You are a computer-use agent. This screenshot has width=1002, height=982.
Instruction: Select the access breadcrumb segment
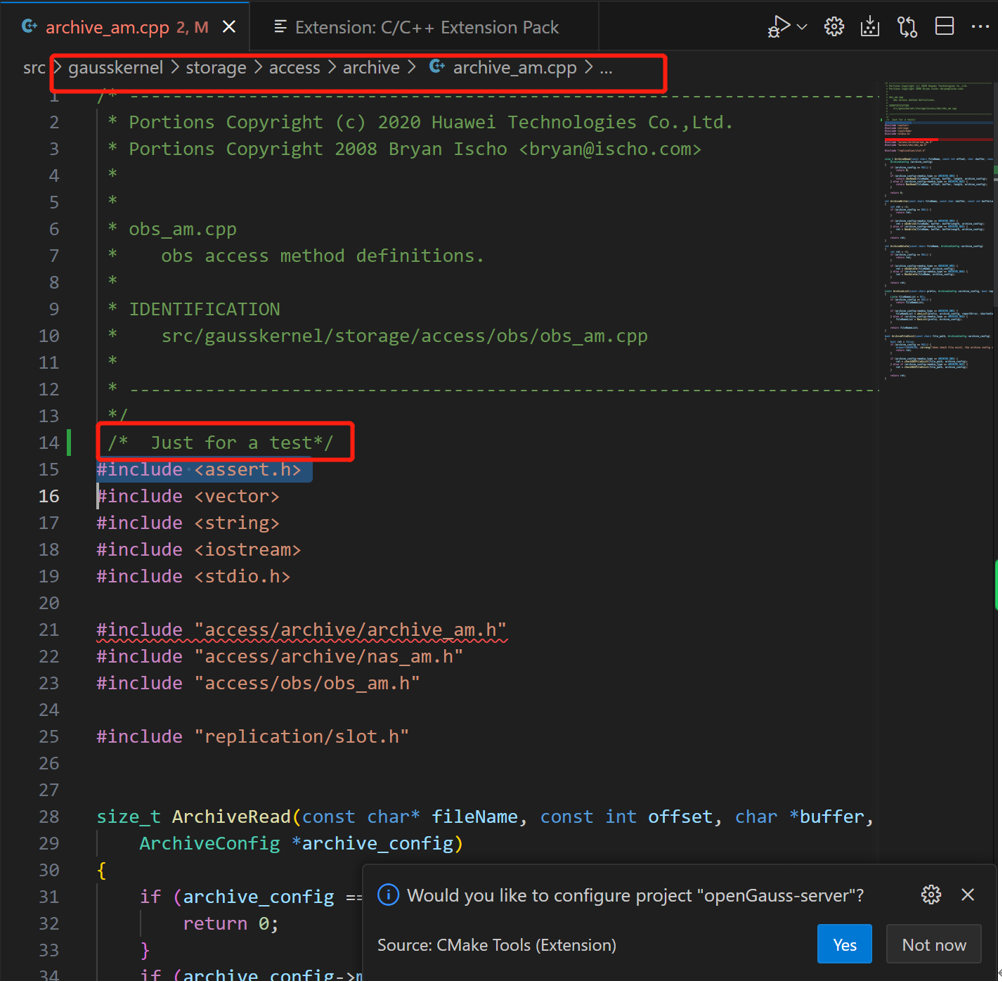click(294, 68)
